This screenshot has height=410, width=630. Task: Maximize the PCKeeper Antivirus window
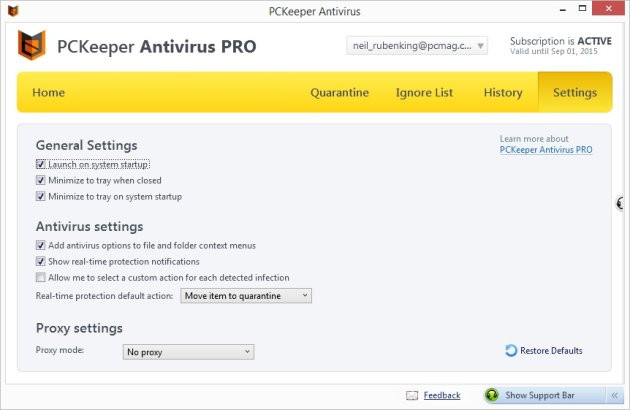click(x=582, y=8)
